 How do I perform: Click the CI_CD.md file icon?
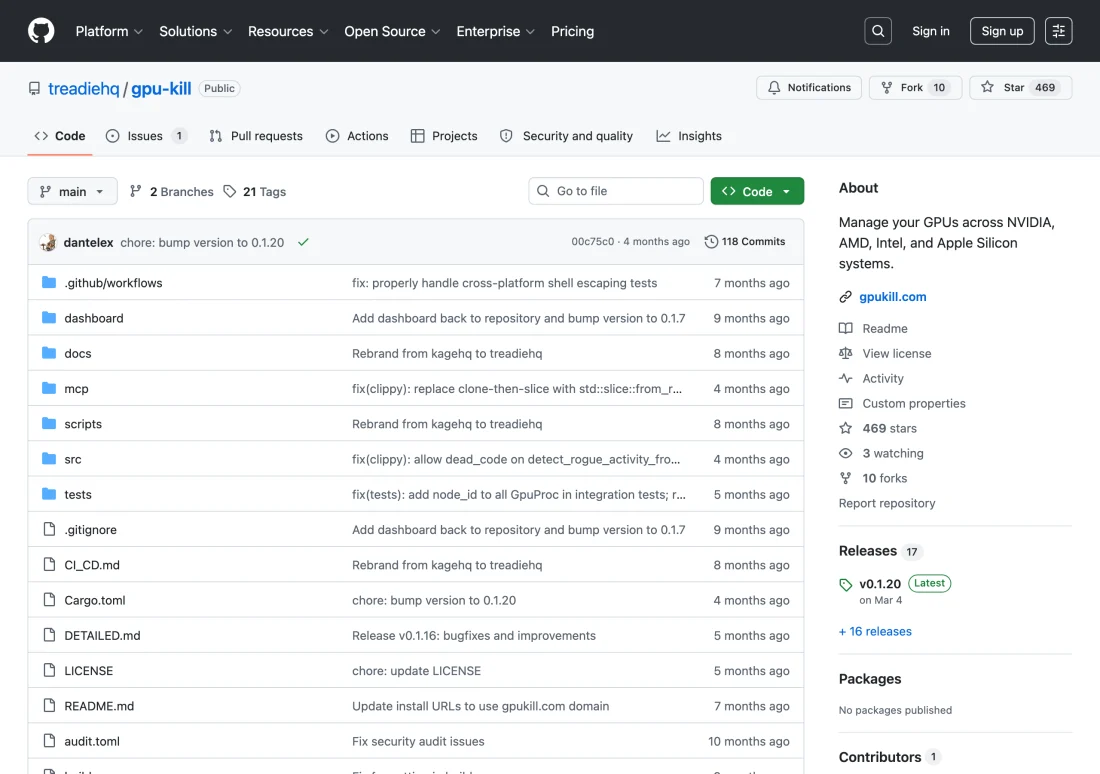[x=49, y=564]
